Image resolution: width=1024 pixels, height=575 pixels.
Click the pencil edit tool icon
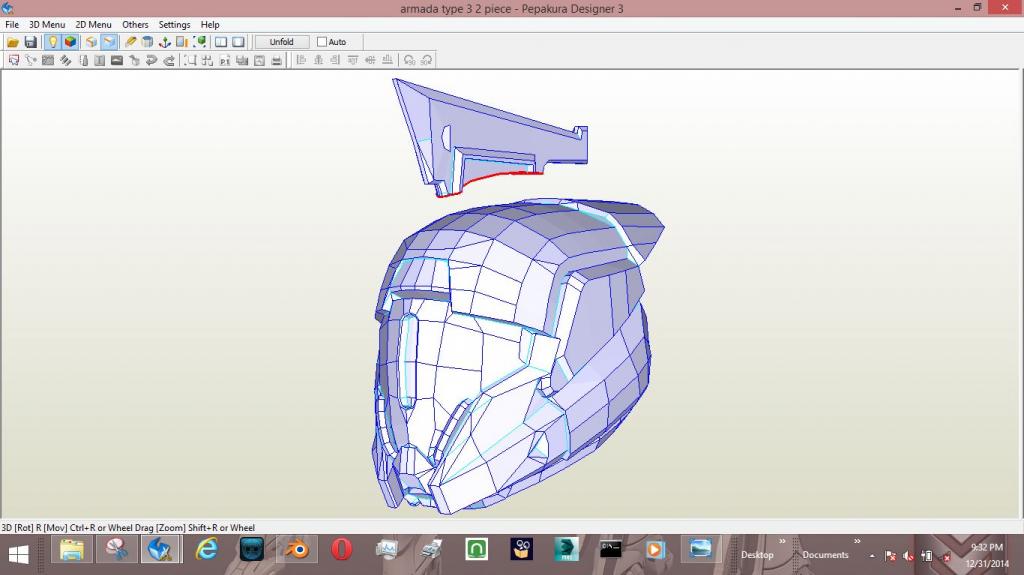(130, 42)
